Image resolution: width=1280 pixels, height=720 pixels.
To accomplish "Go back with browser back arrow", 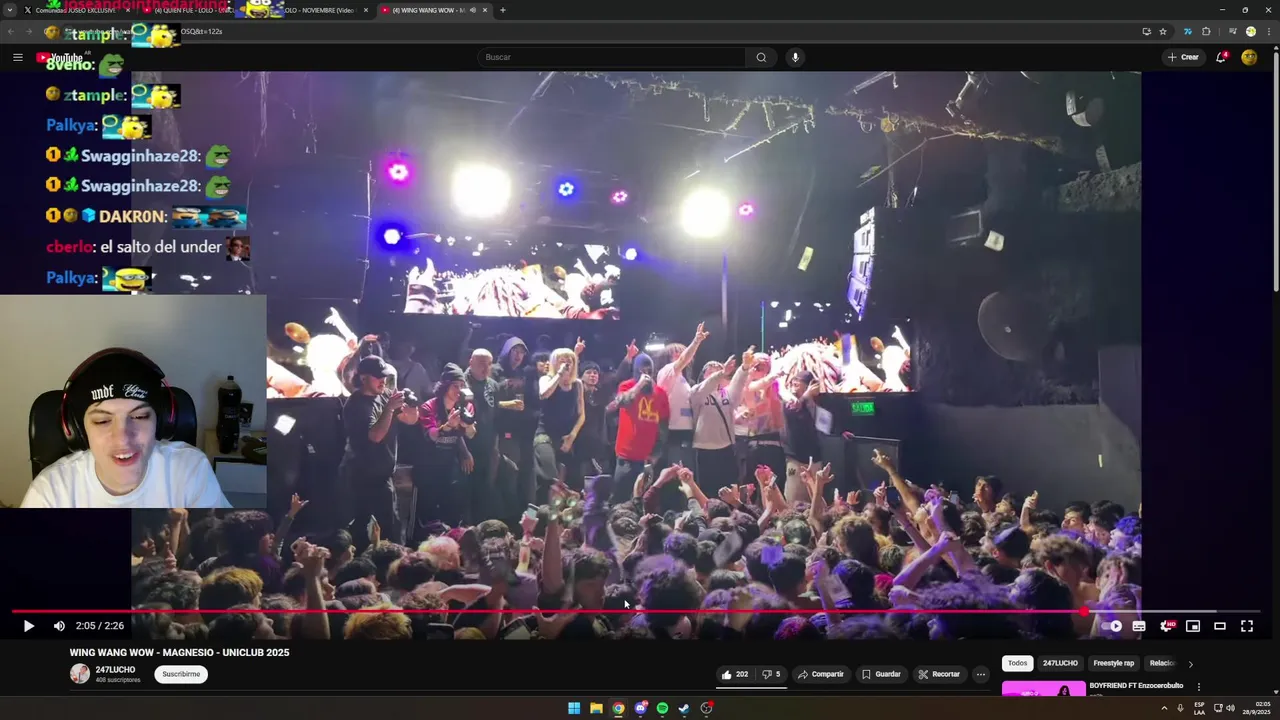I will (11, 31).
